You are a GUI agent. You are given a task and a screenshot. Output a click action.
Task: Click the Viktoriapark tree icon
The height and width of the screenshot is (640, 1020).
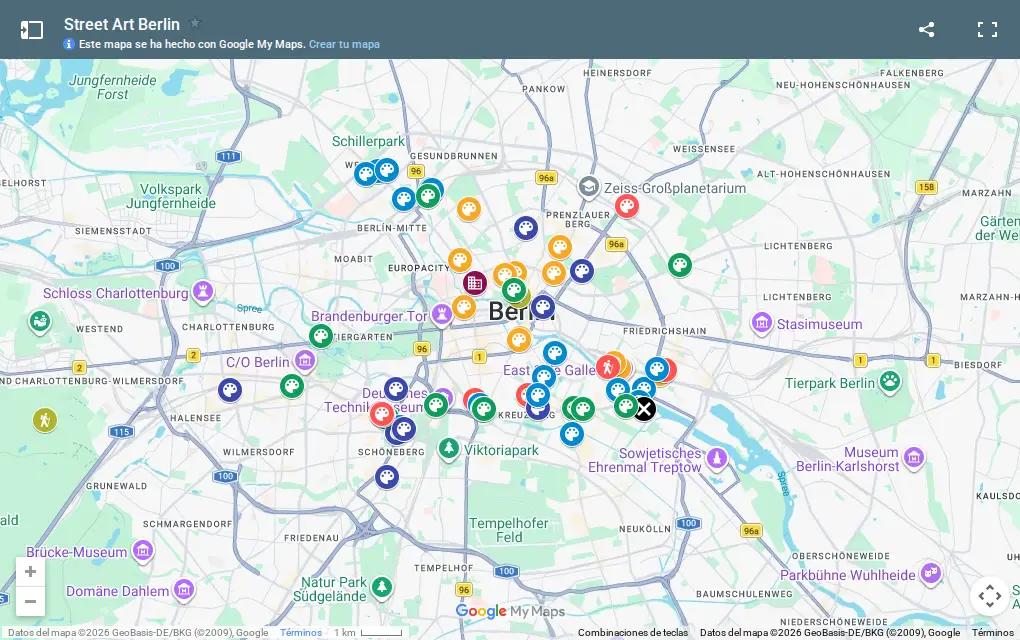click(448, 449)
